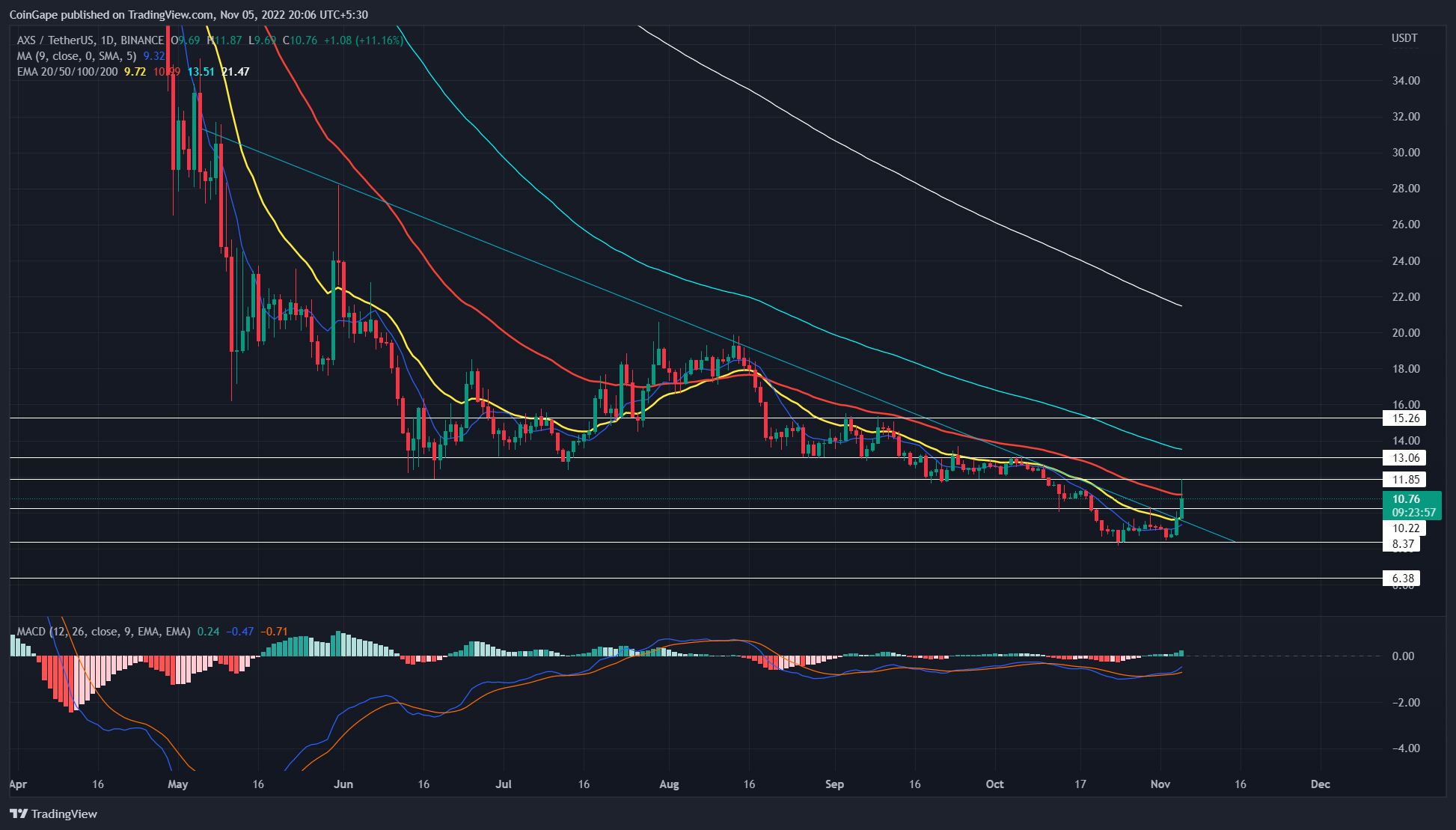Click the MACD signal value −0.71

274,632
